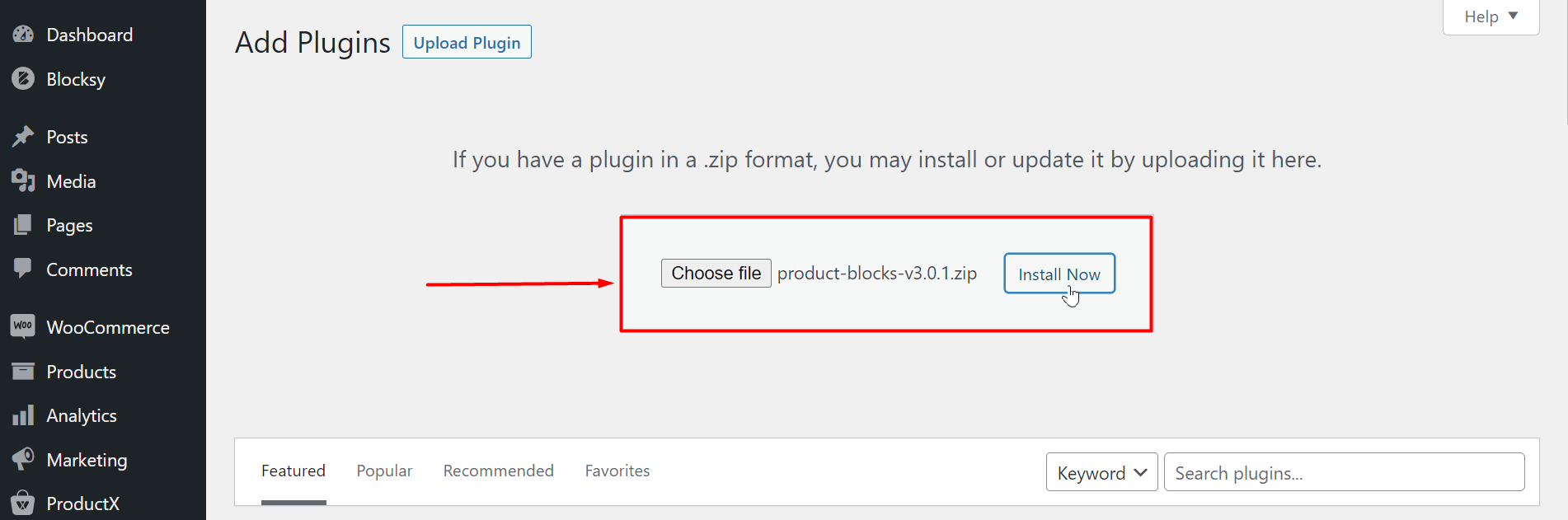Screen dimensions: 1568x520
Task: Click the Pages icon in sidebar
Action: 23,225
